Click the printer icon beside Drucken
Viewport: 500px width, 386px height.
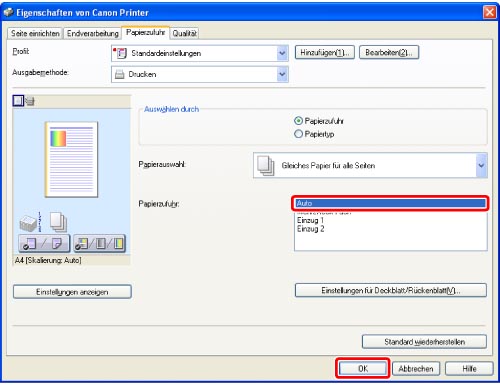click(119, 74)
